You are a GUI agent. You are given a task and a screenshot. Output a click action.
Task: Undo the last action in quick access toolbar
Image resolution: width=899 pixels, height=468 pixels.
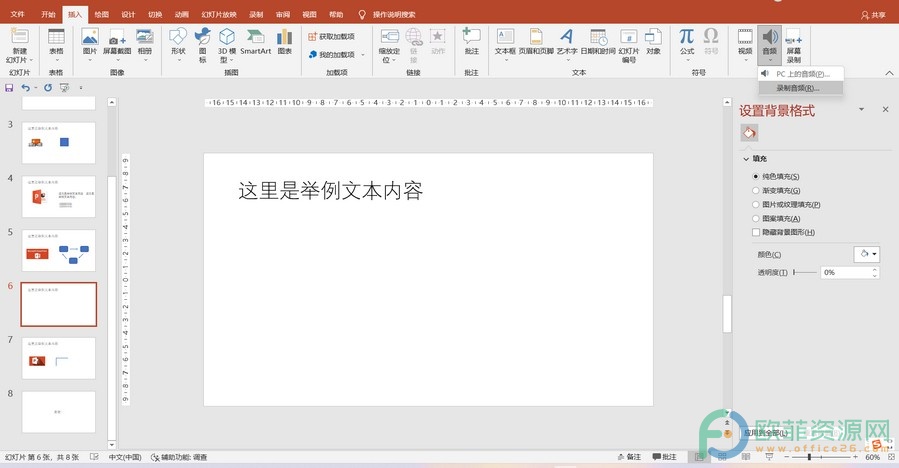point(25,88)
